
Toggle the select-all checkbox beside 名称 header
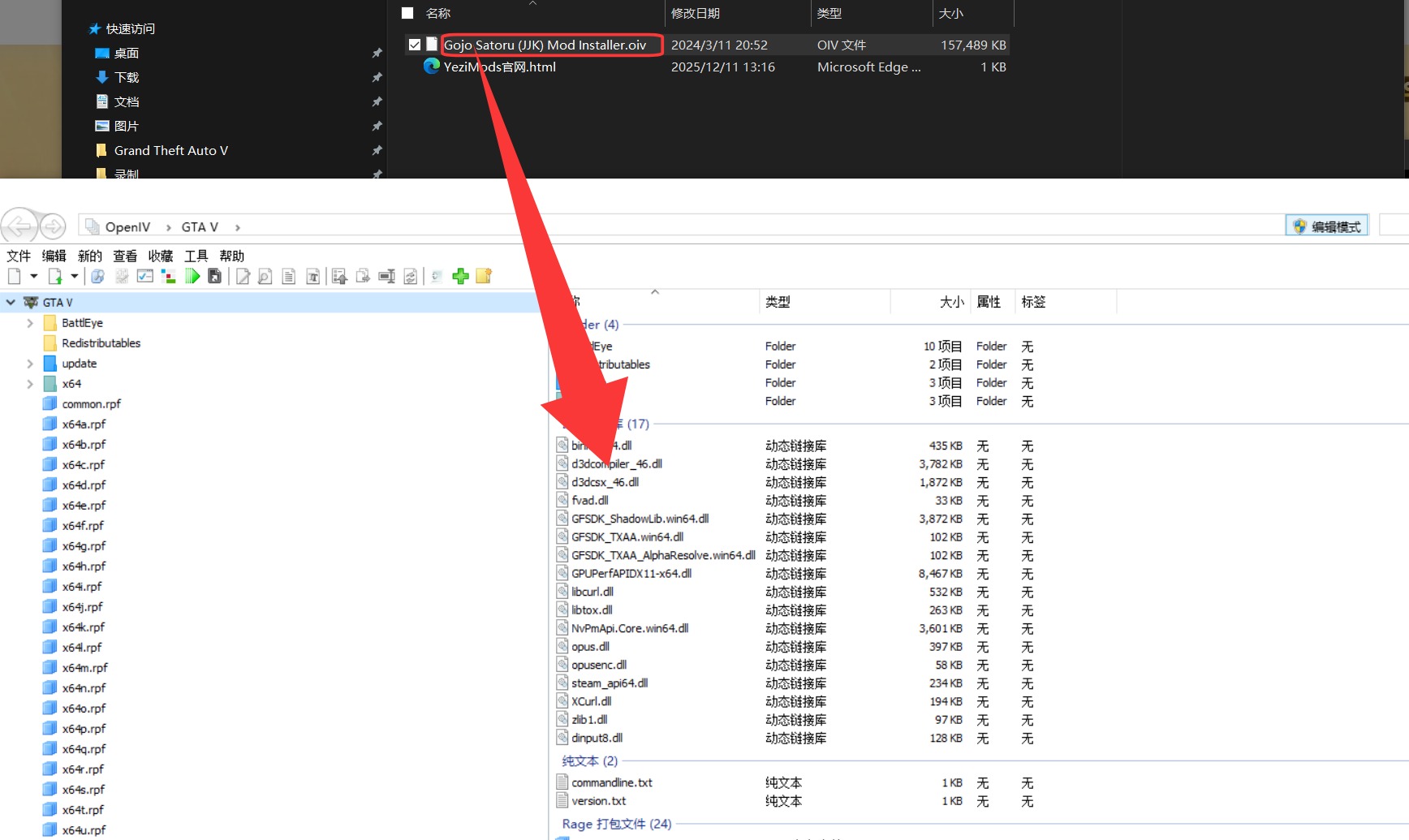pos(407,13)
